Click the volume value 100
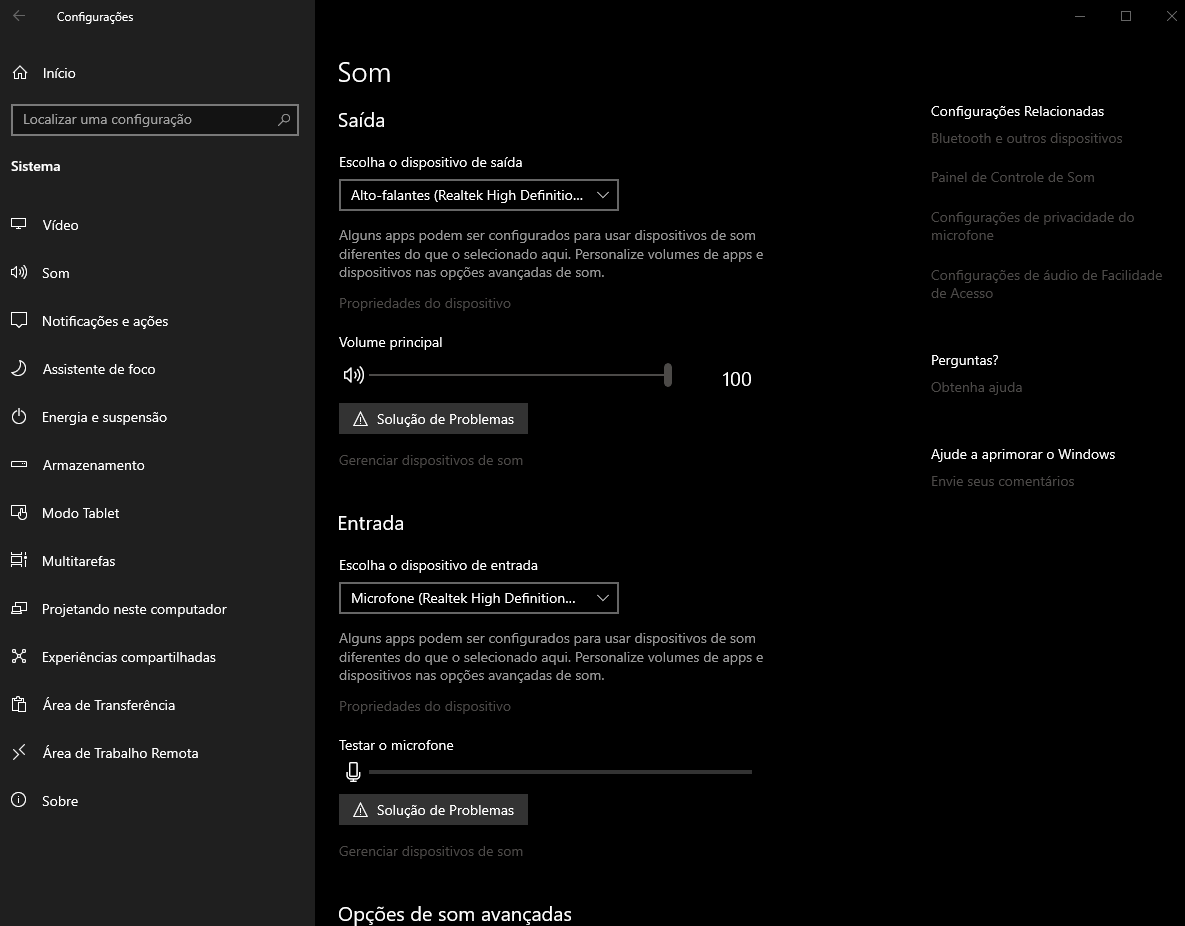Image resolution: width=1185 pixels, height=926 pixels. tap(737, 379)
